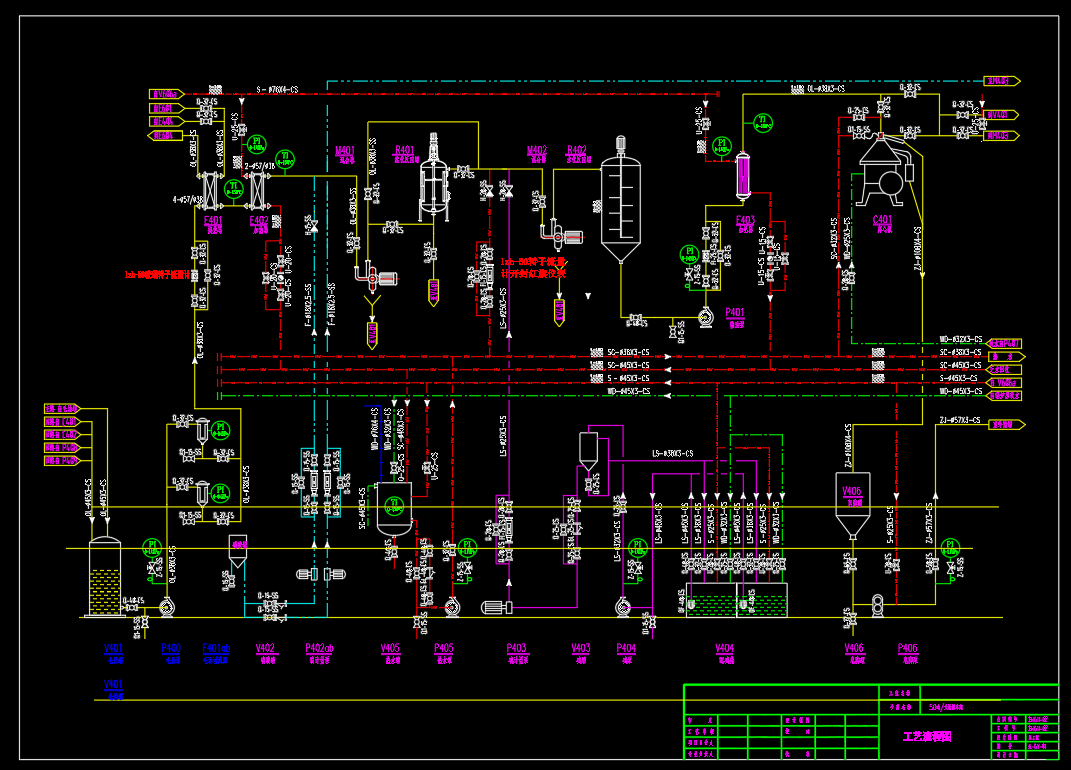Click the V403 cone hopper symbol
This screenshot has width=1071, height=770.
pos(588,450)
